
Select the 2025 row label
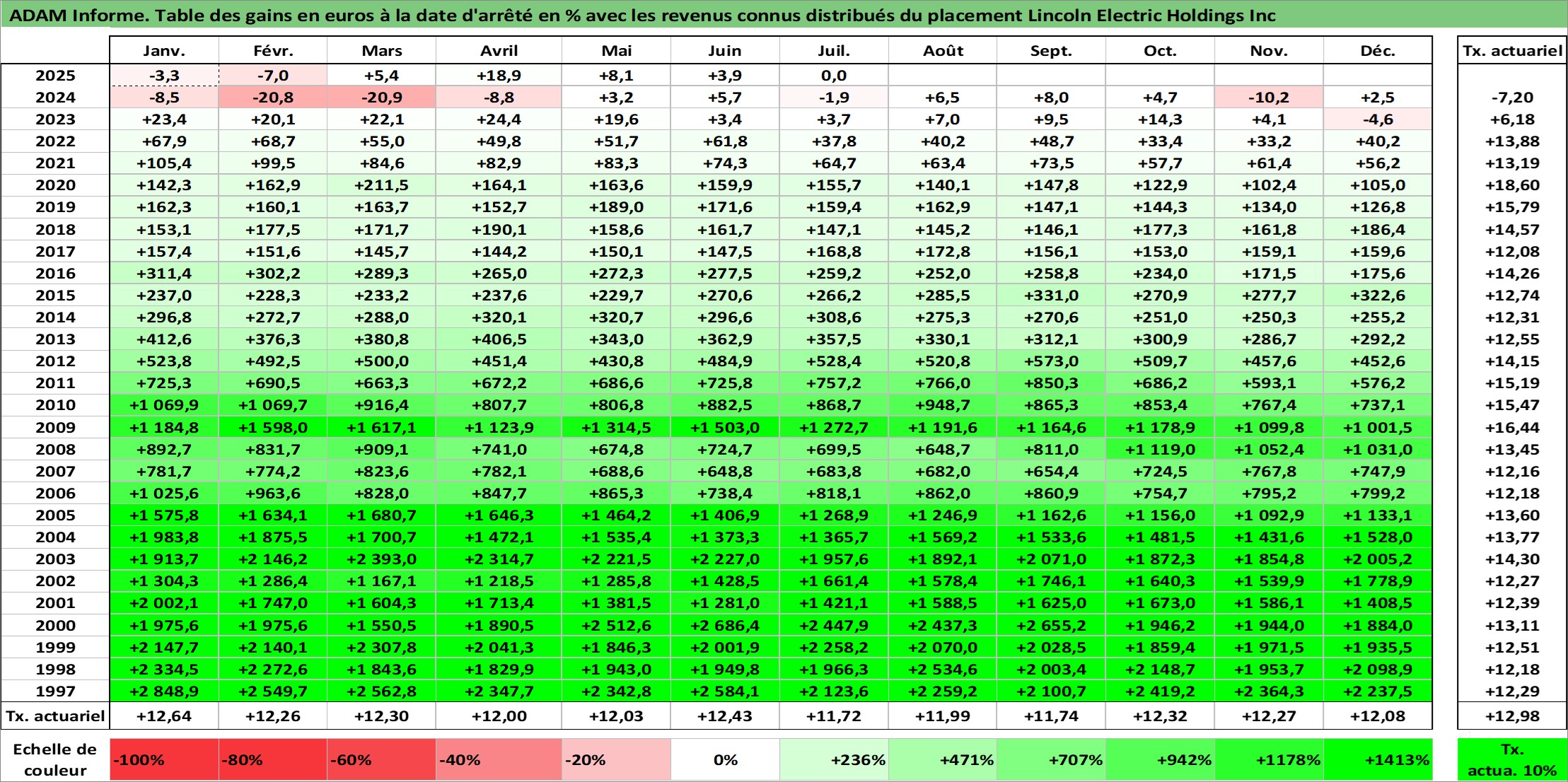pyautogui.click(x=55, y=76)
